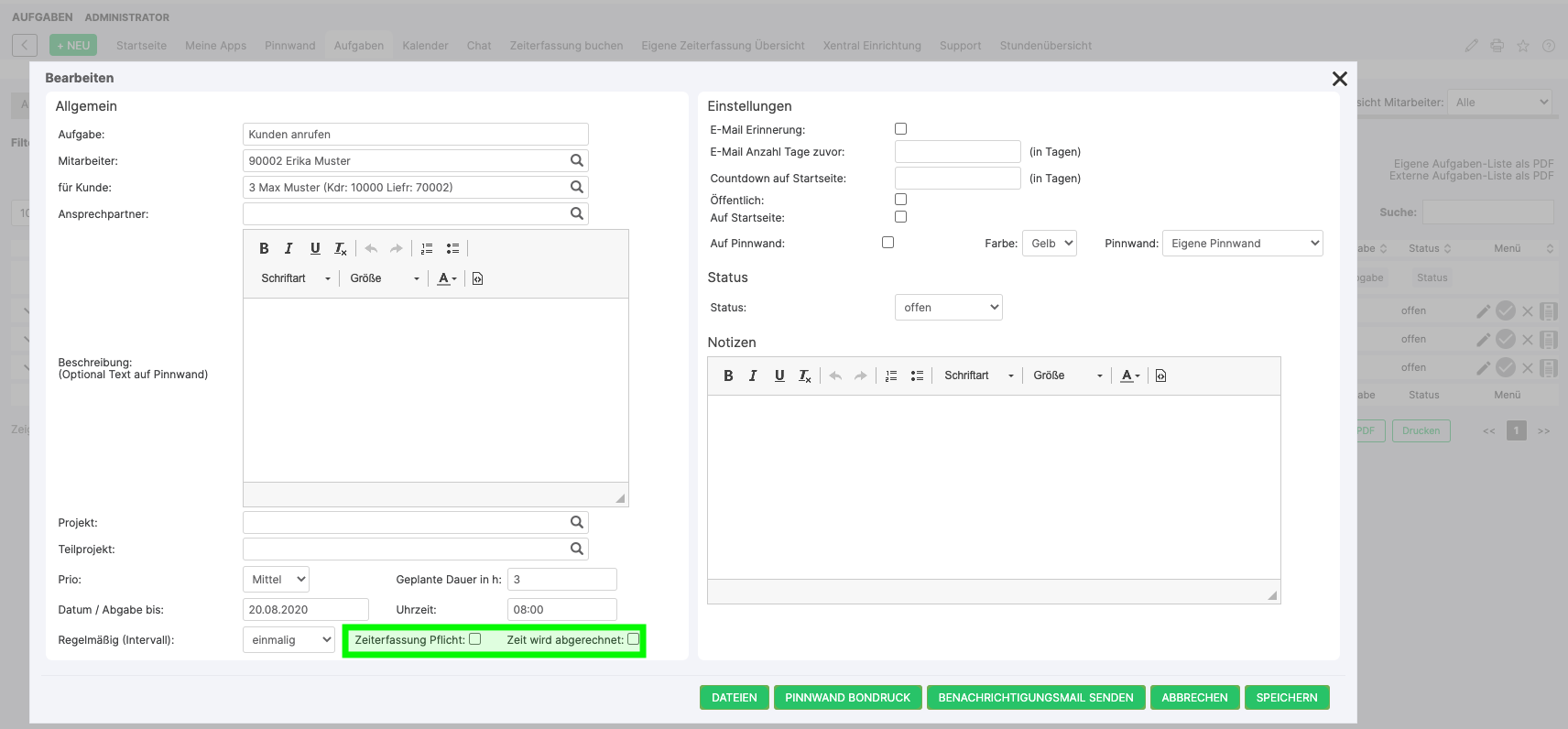
Task: Insert numbered list in Beschreibung editor
Action: tap(427, 248)
